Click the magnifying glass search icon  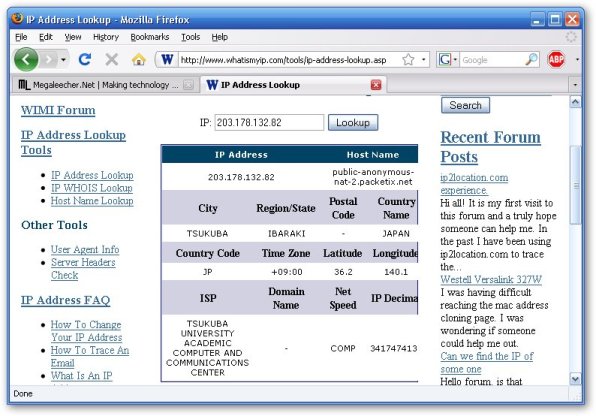[x=531, y=60]
